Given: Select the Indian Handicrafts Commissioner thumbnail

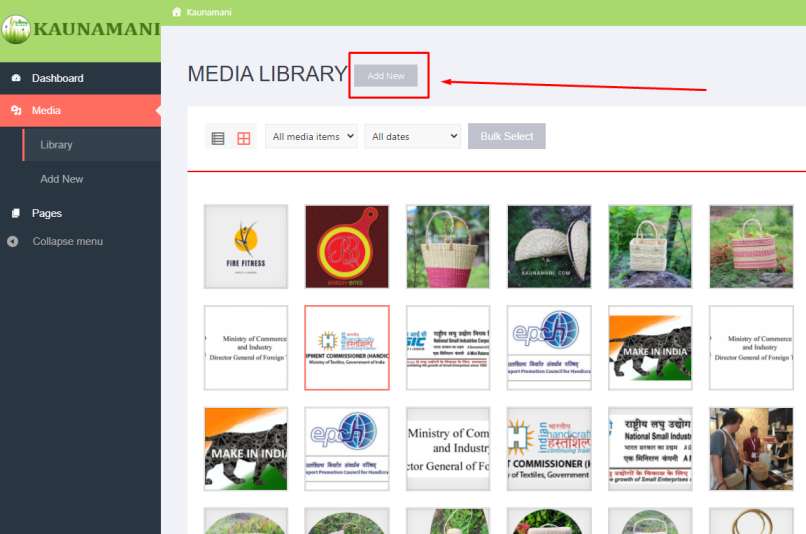Looking at the screenshot, I should 549,449.
